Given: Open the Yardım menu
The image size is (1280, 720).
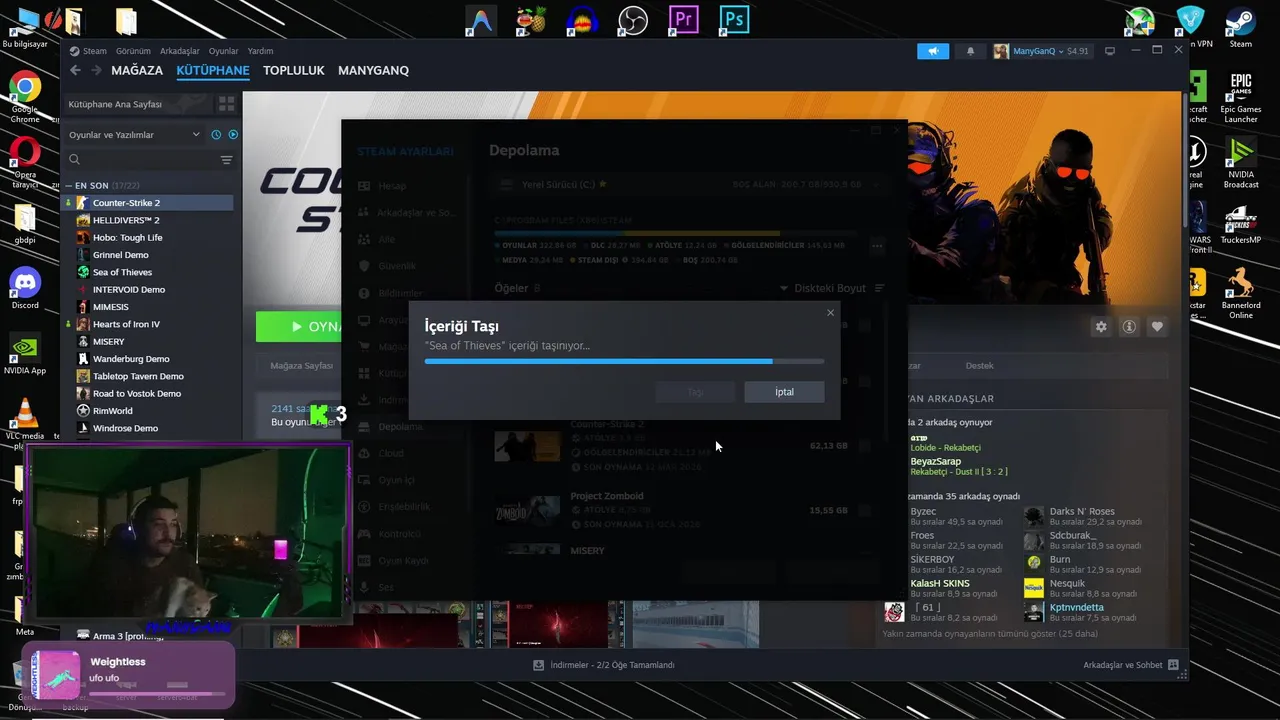Looking at the screenshot, I should pos(260,51).
